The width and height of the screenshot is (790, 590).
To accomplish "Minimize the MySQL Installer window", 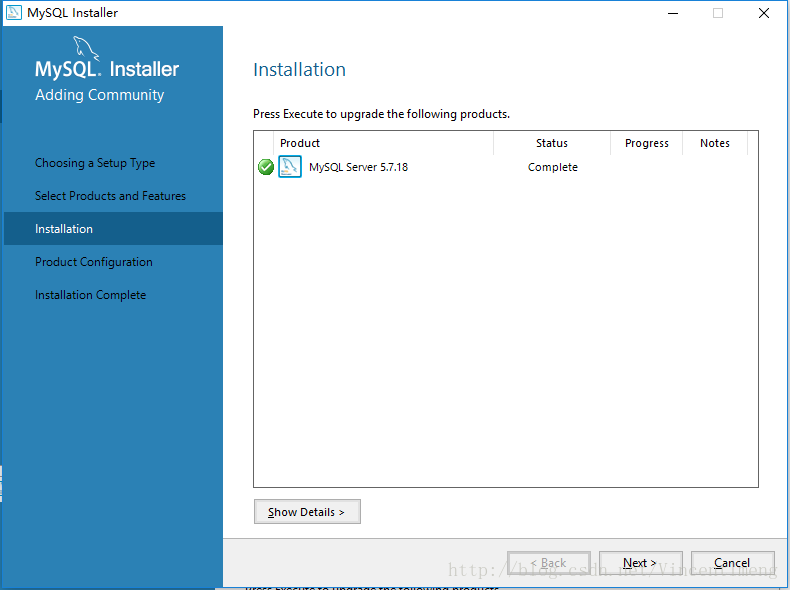I will [x=671, y=13].
